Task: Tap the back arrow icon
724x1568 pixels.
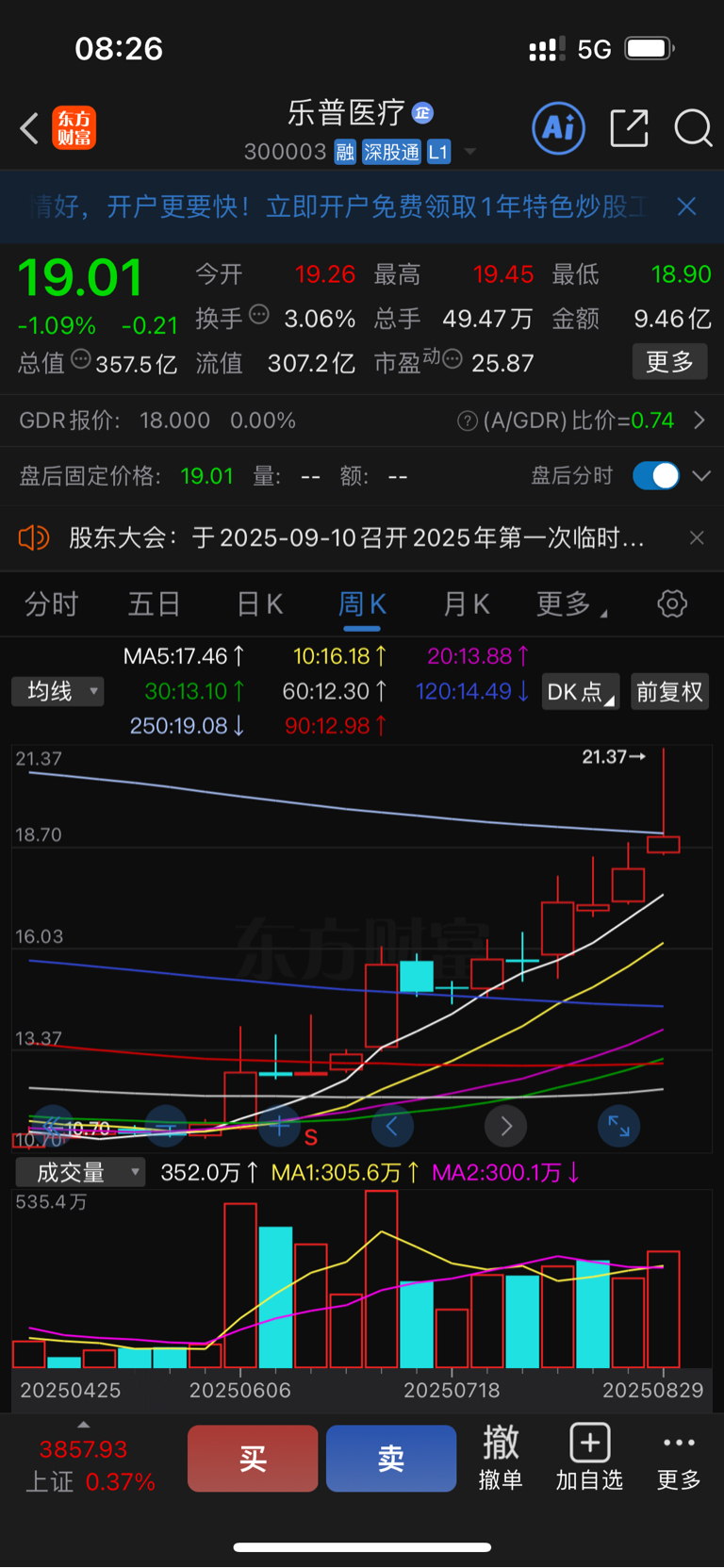Action: (x=29, y=128)
